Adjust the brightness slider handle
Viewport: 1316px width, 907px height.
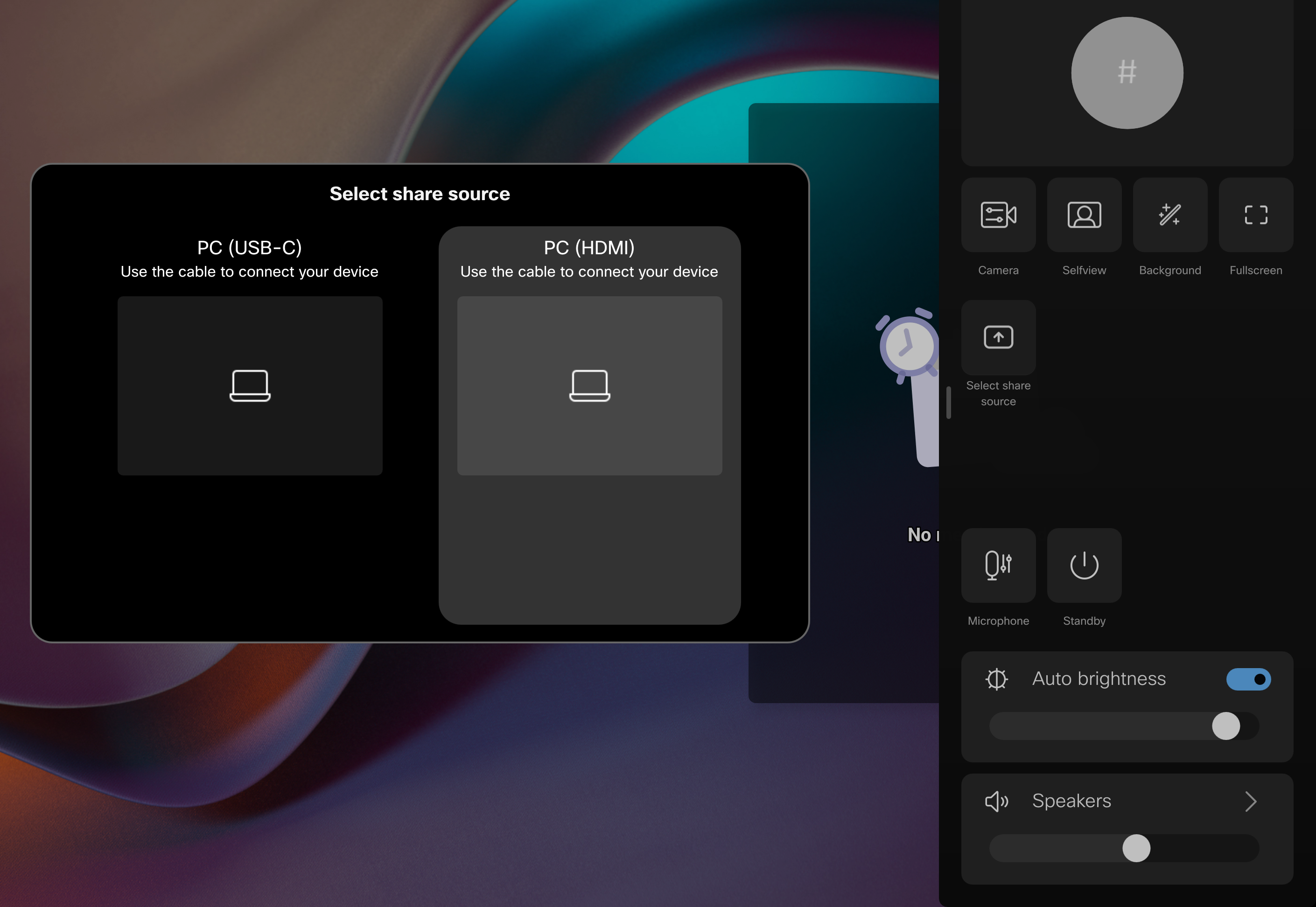click(1225, 726)
